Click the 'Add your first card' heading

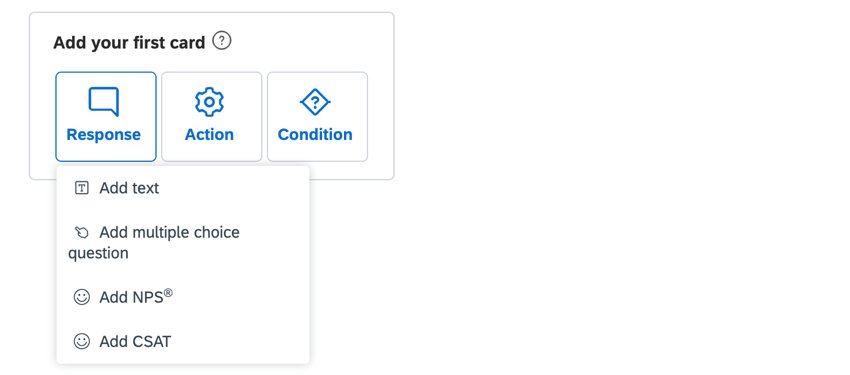click(129, 42)
